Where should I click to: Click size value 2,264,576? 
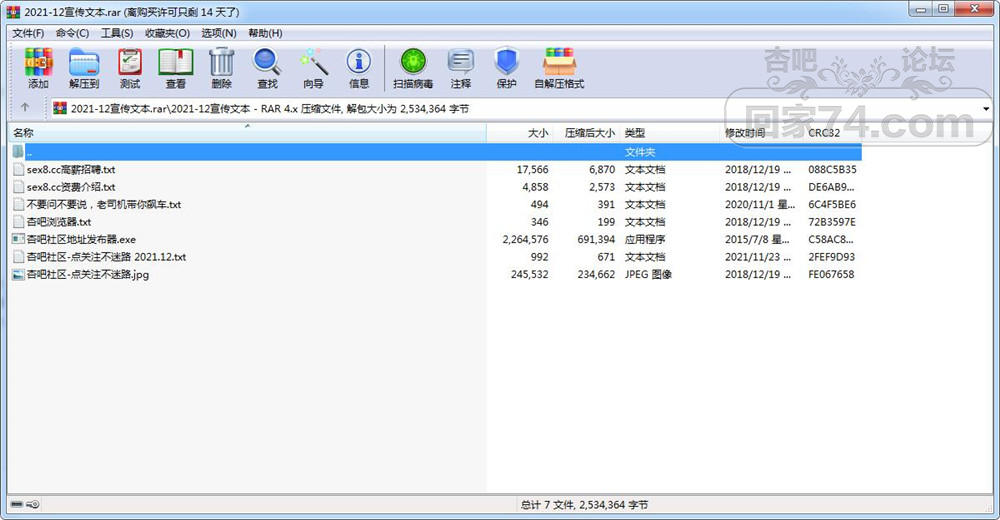[x=526, y=239]
